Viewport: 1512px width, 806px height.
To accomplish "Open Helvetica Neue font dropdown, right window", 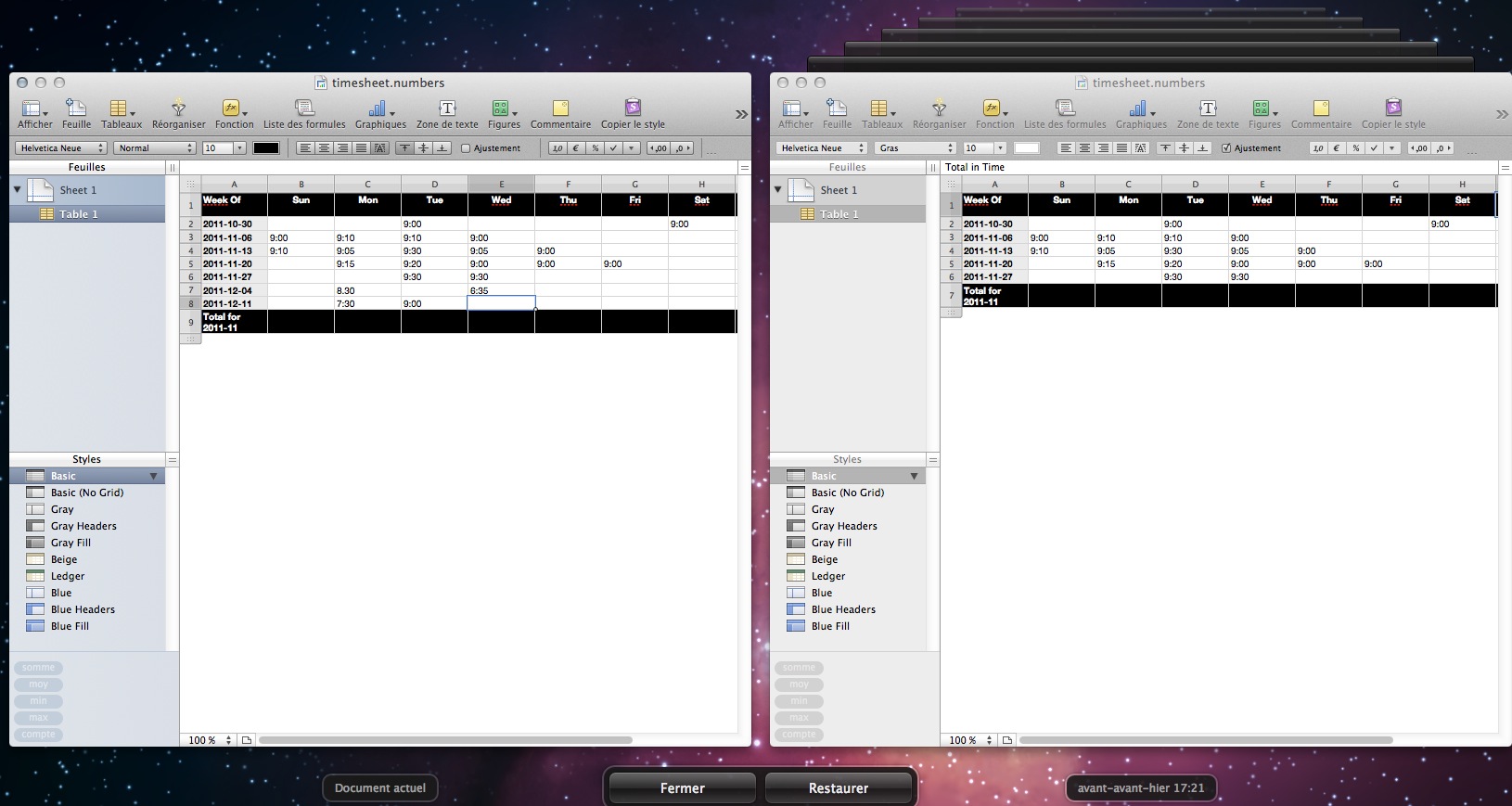I will point(822,148).
